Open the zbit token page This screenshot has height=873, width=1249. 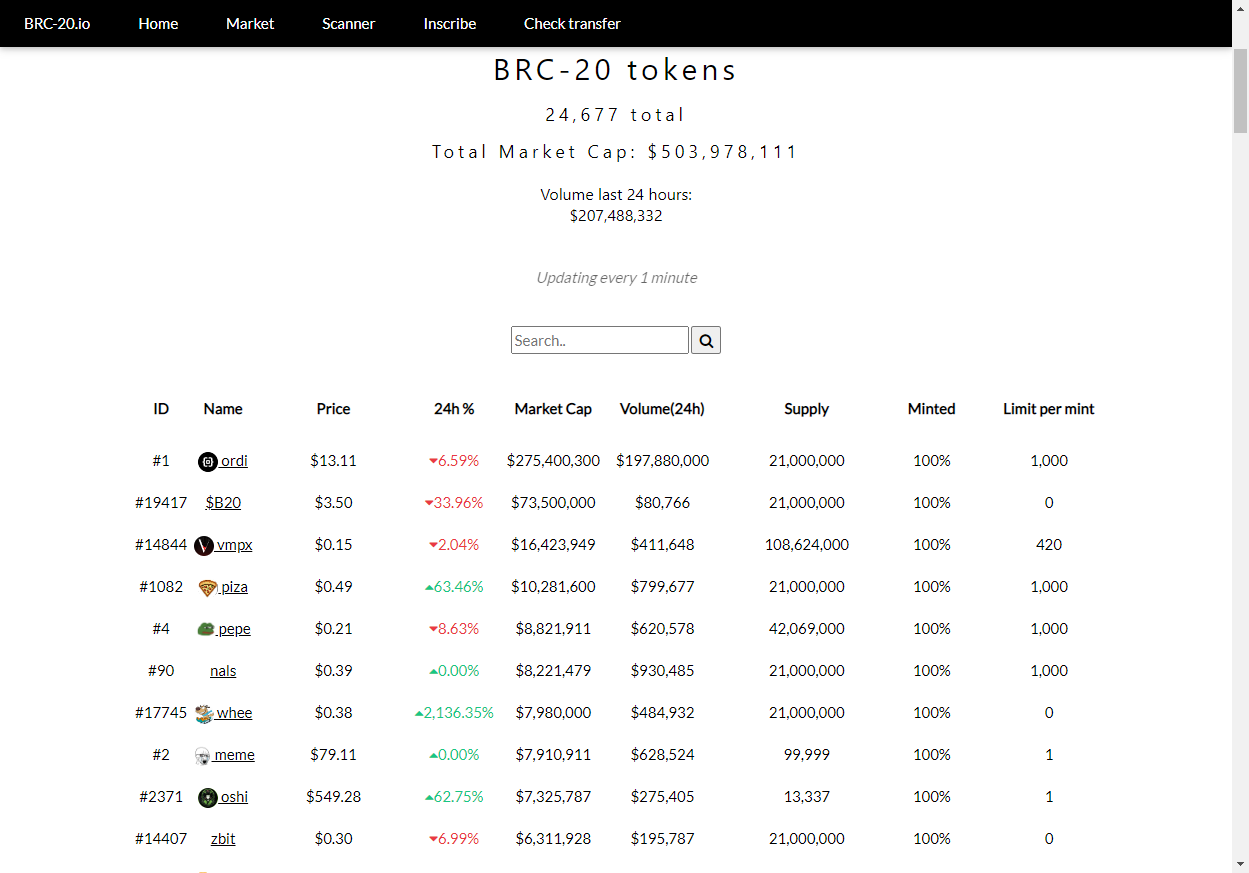223,839
